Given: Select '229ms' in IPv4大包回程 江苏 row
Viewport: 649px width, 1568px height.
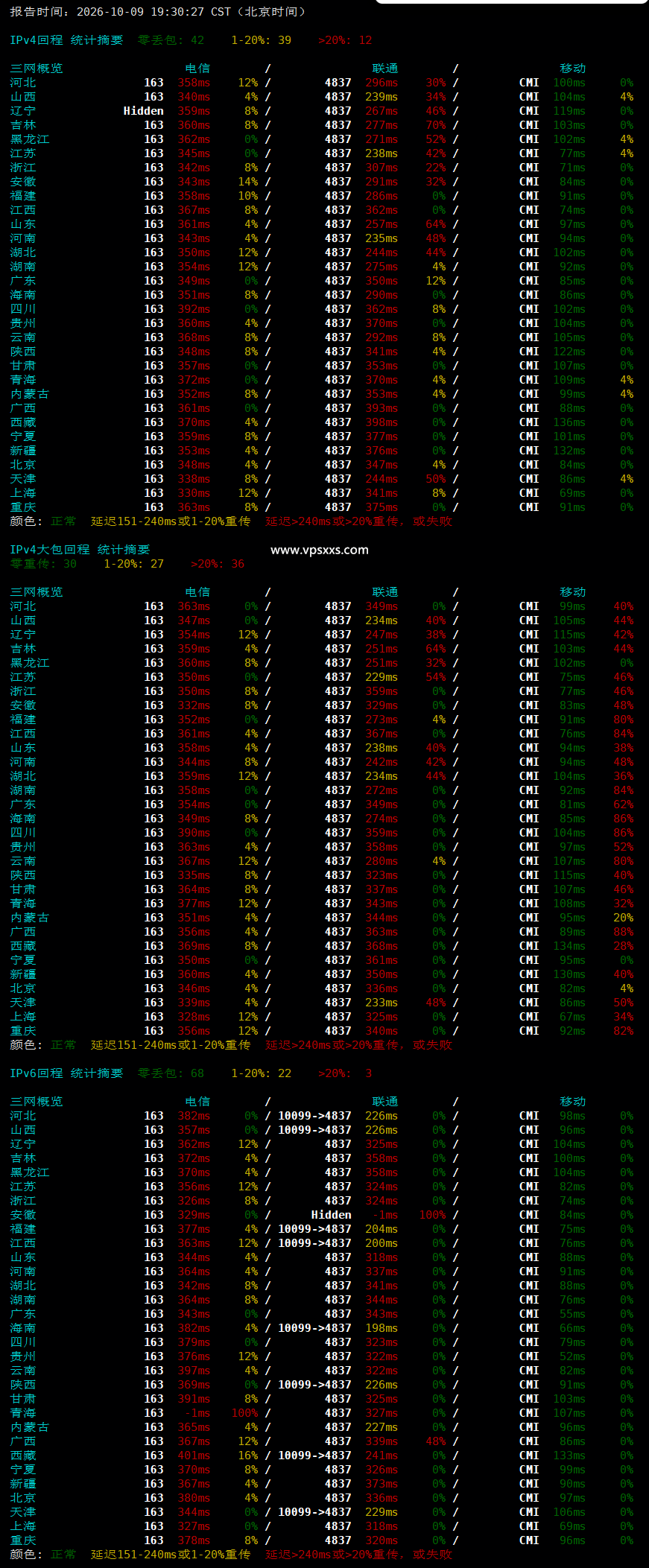Looking at the screenshot, I should [x=382, y=677].
